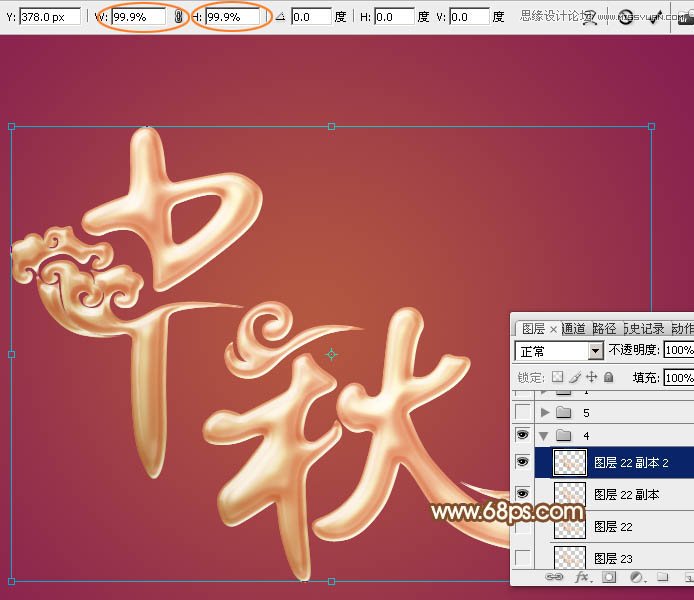Click the rotation angle icon

tap(281, 17)
